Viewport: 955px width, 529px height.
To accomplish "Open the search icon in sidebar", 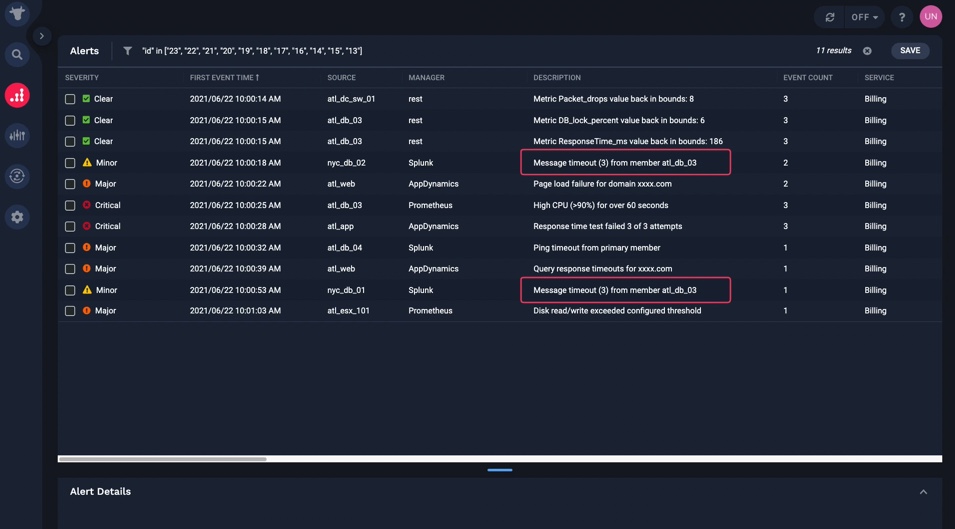I will click(x=17, y=55).
